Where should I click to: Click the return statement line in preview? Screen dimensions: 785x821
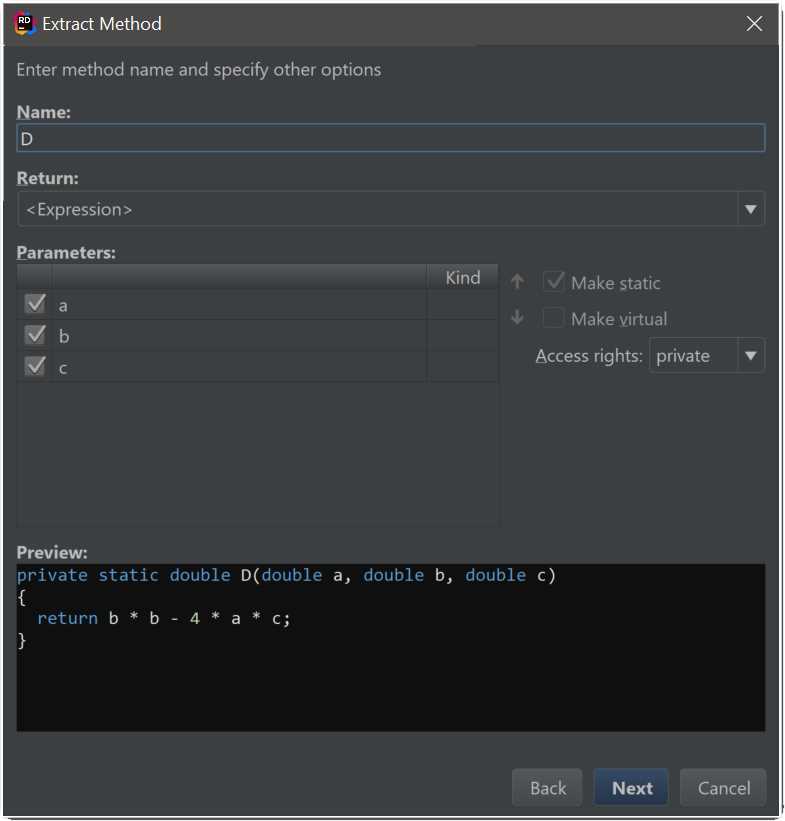click(x=163, y=618)
